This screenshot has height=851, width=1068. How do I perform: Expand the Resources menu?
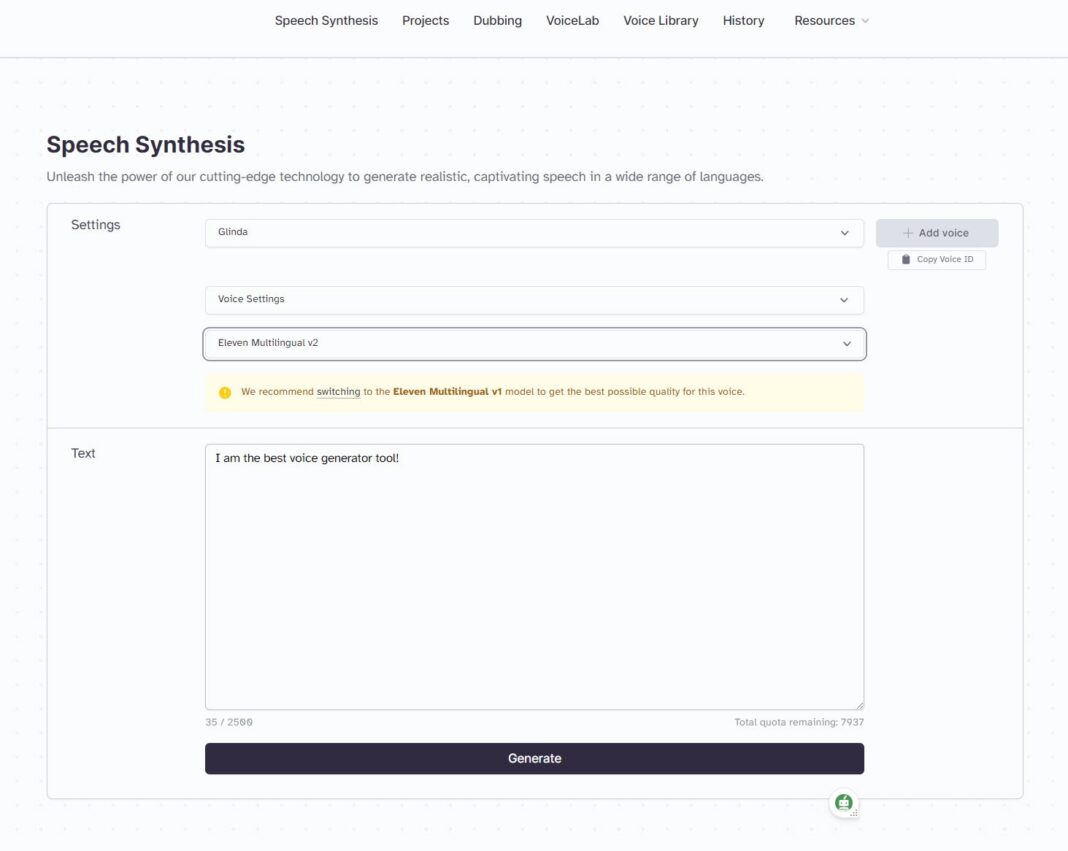[831, 20]
